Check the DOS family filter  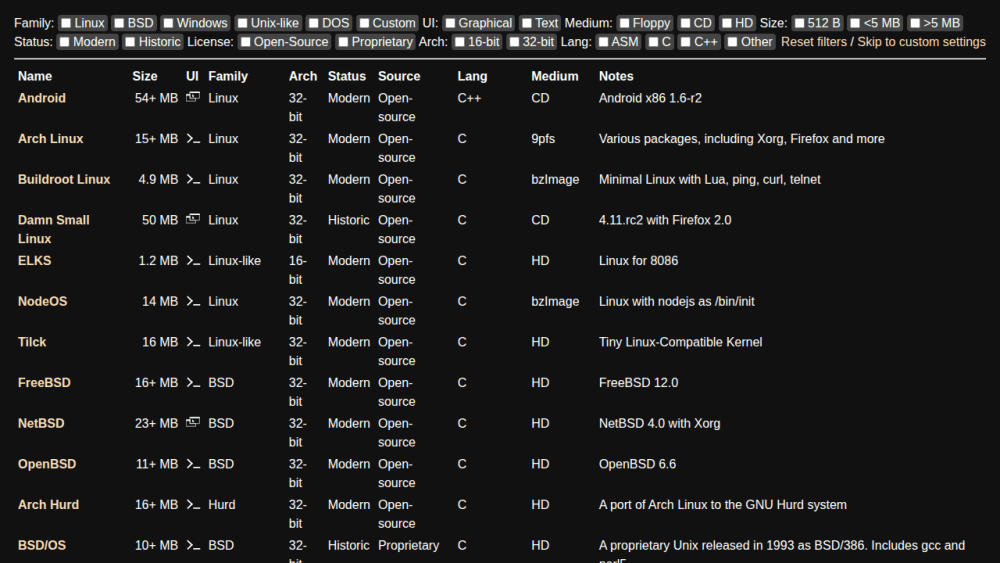point(313,23)
